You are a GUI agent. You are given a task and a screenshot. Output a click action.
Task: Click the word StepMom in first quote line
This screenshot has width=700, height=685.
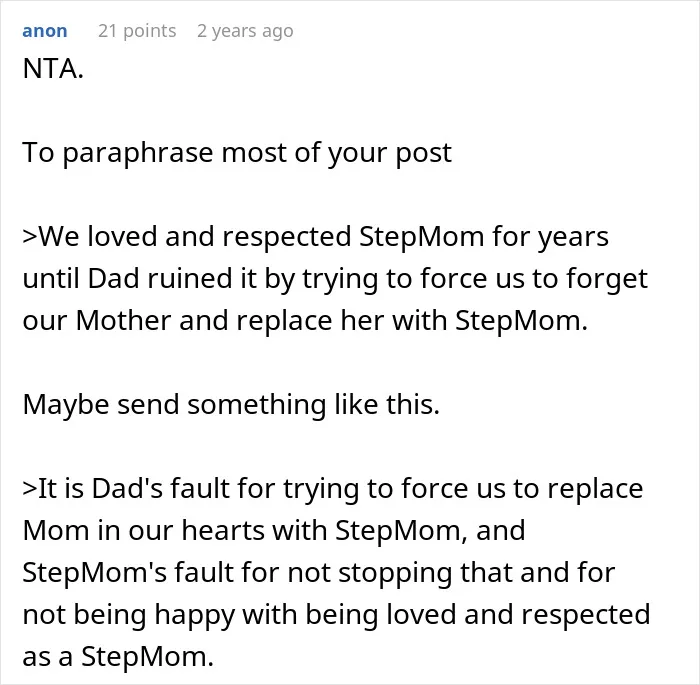[421, 237]
